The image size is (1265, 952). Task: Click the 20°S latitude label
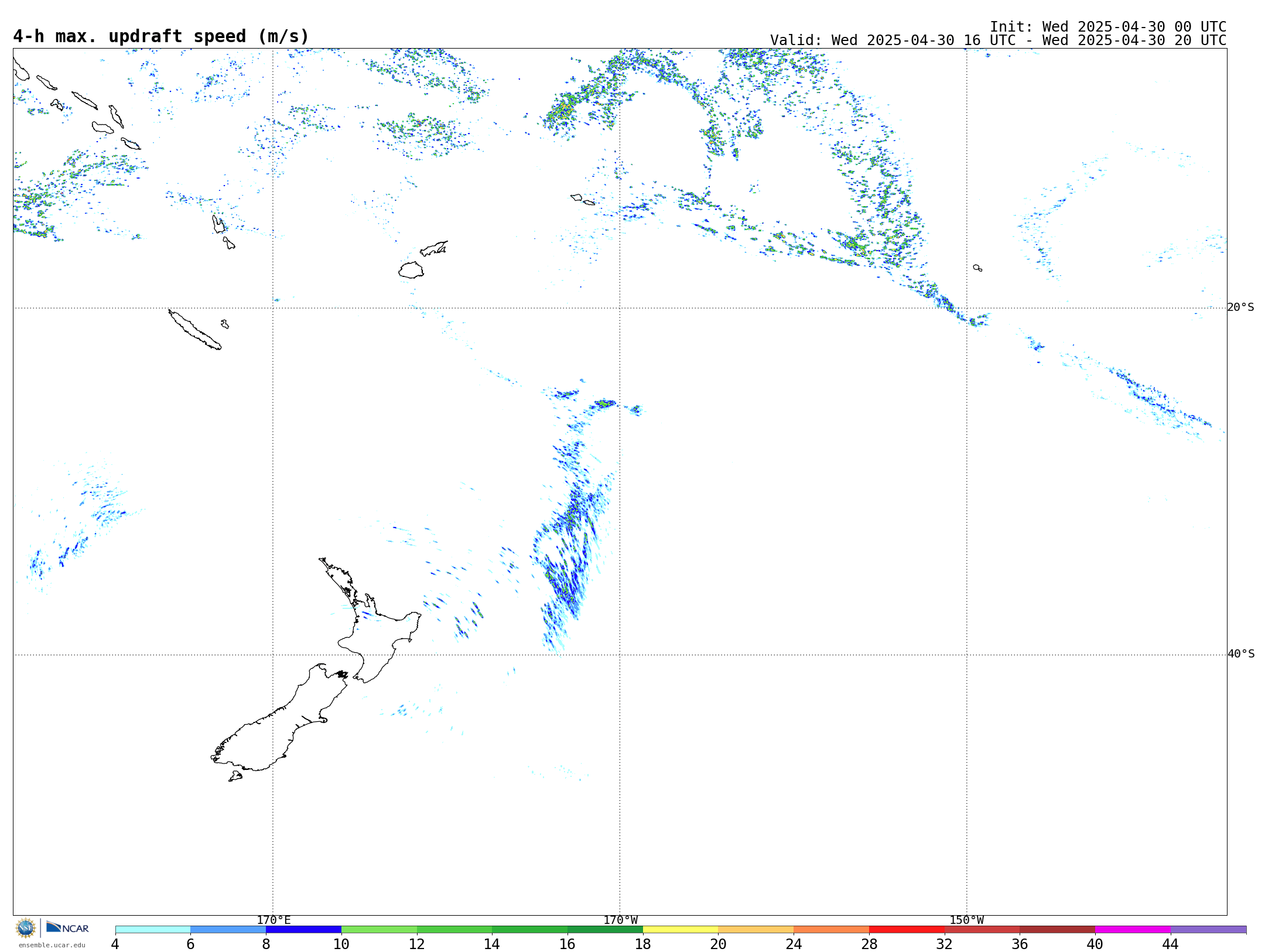click(x=1240, y=307)
